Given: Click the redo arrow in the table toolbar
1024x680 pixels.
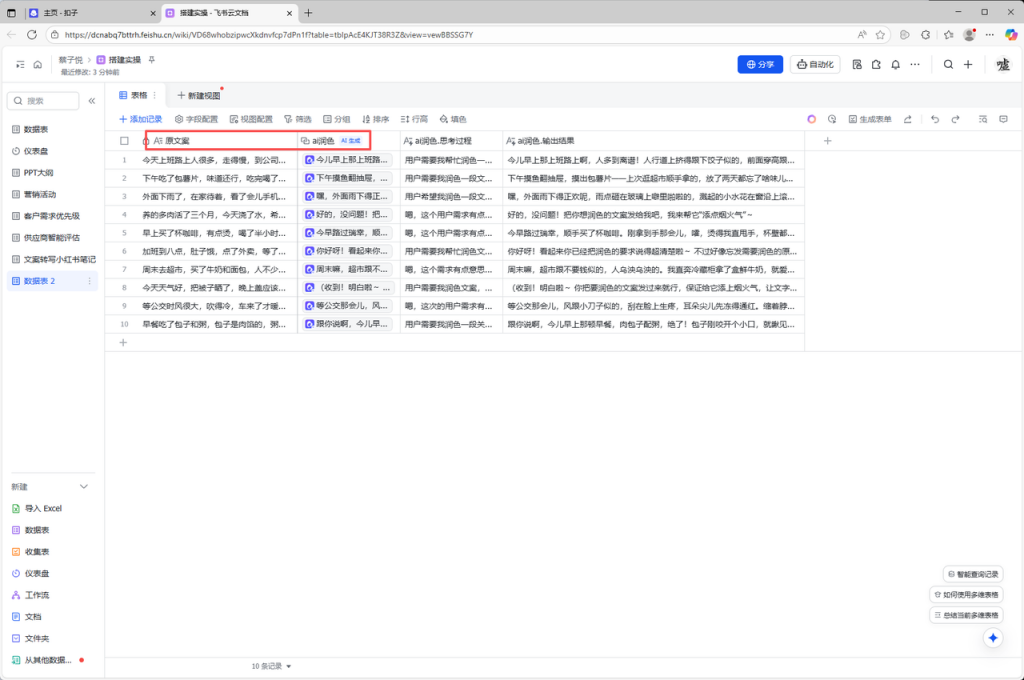Looking at the screenshot, I should pyautogui.click(x=955, y=119).
